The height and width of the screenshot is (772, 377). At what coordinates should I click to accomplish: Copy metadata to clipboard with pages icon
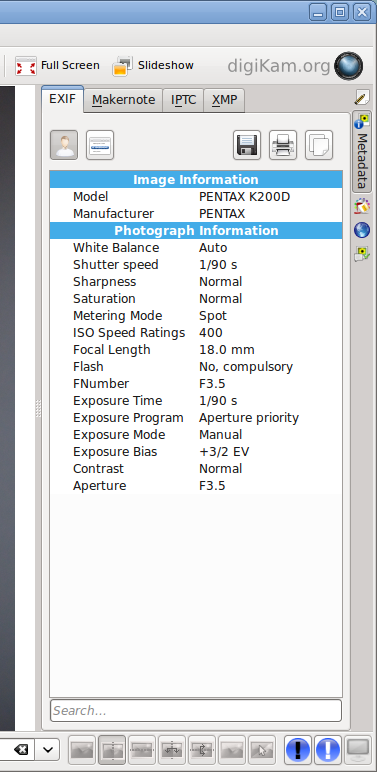point(319,145)
